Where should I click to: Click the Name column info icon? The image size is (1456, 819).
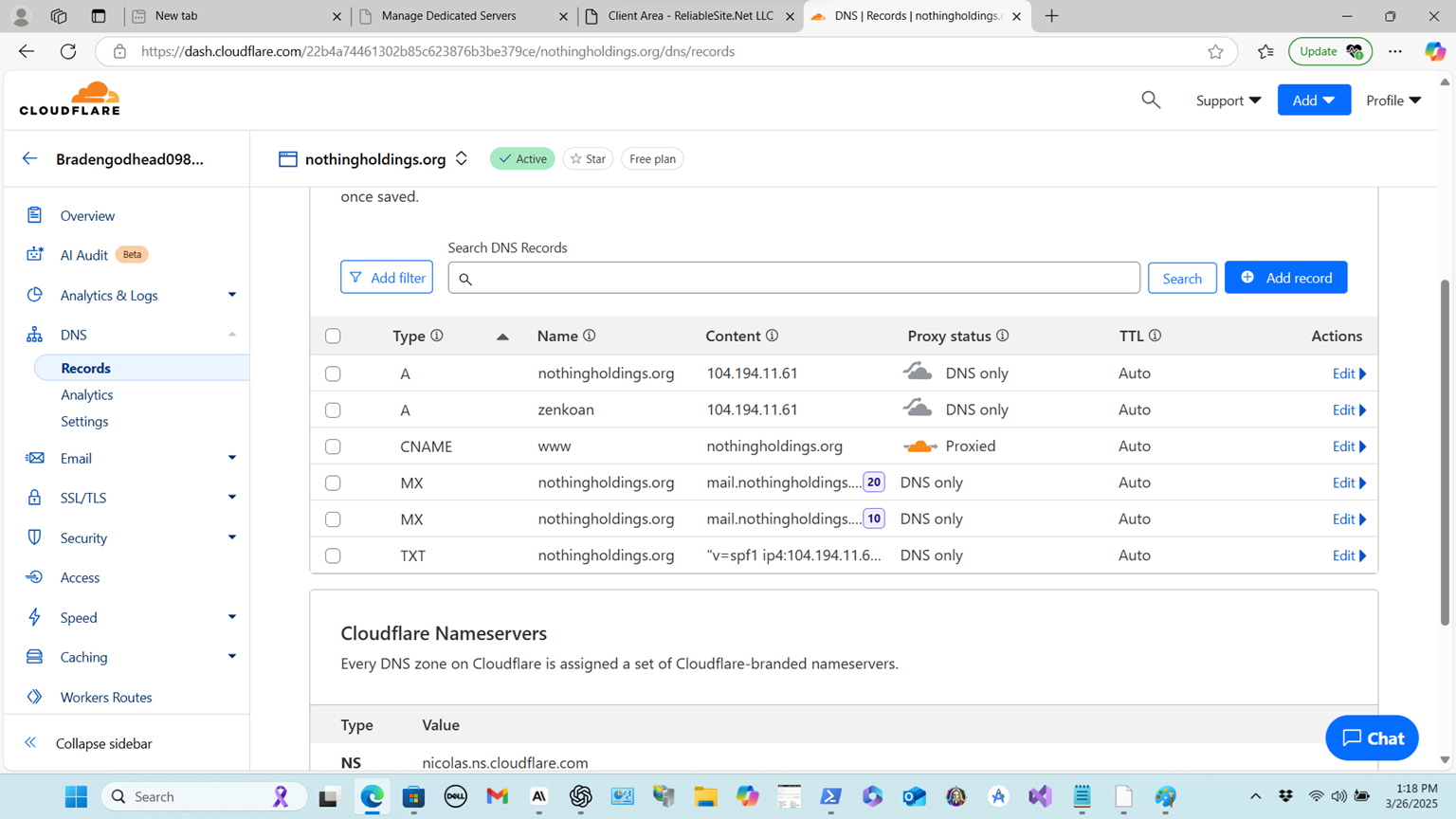pyautogui.click(x=590, y=336)
